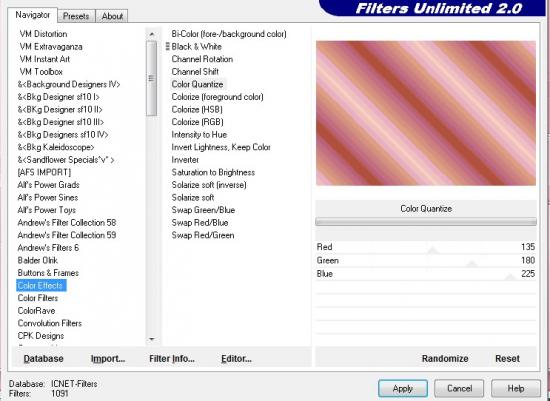This screenshot has height=401, width=550.
Task: Click the Blue slider handle
Action: click(x=510, y=277)
